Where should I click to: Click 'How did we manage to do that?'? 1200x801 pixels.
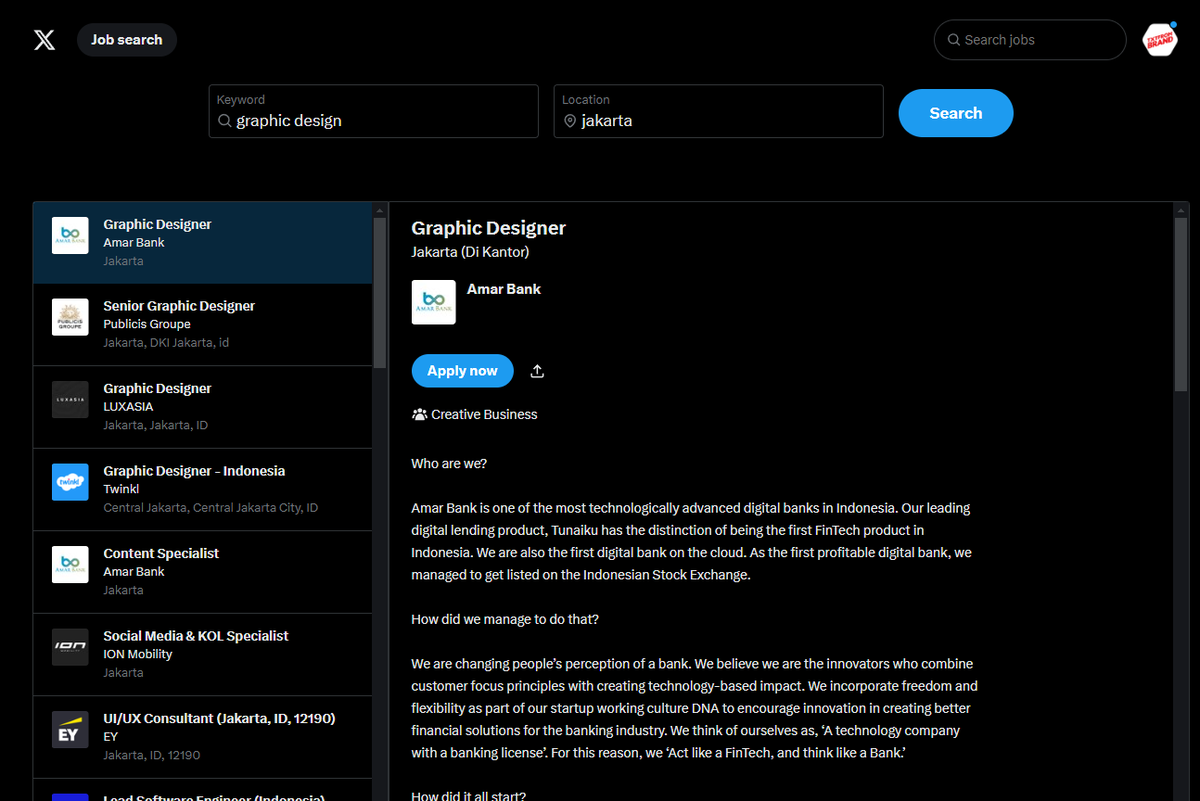[505, 619]
